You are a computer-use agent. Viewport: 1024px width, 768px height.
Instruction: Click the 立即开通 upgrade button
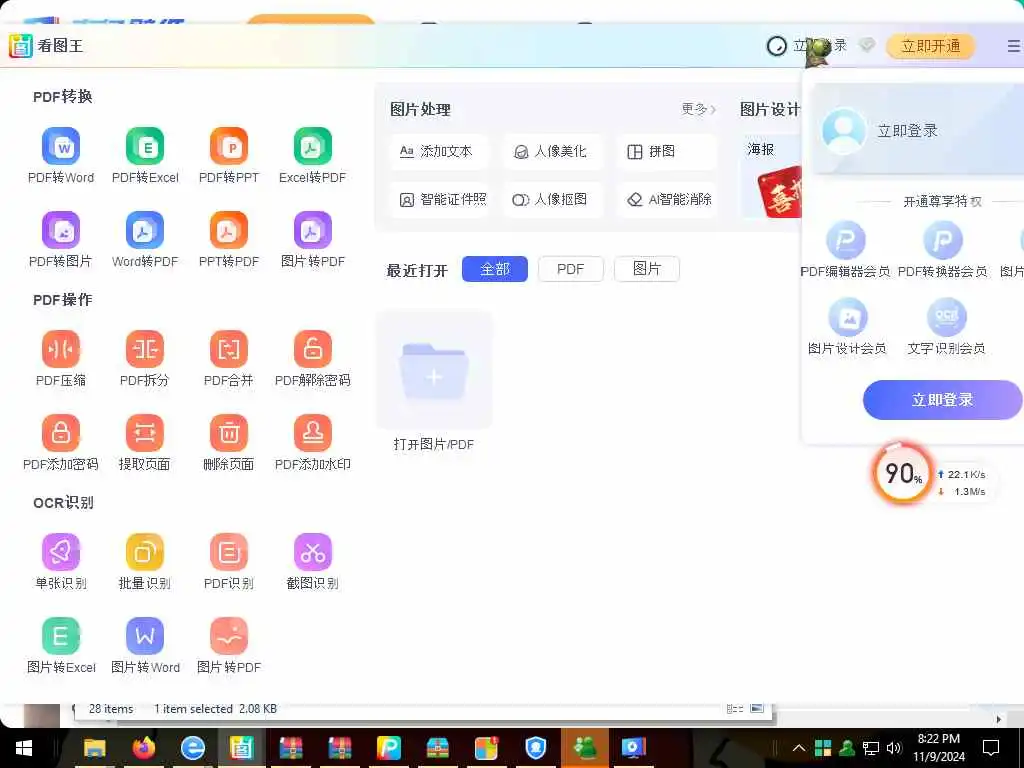(x=931, y=46)
